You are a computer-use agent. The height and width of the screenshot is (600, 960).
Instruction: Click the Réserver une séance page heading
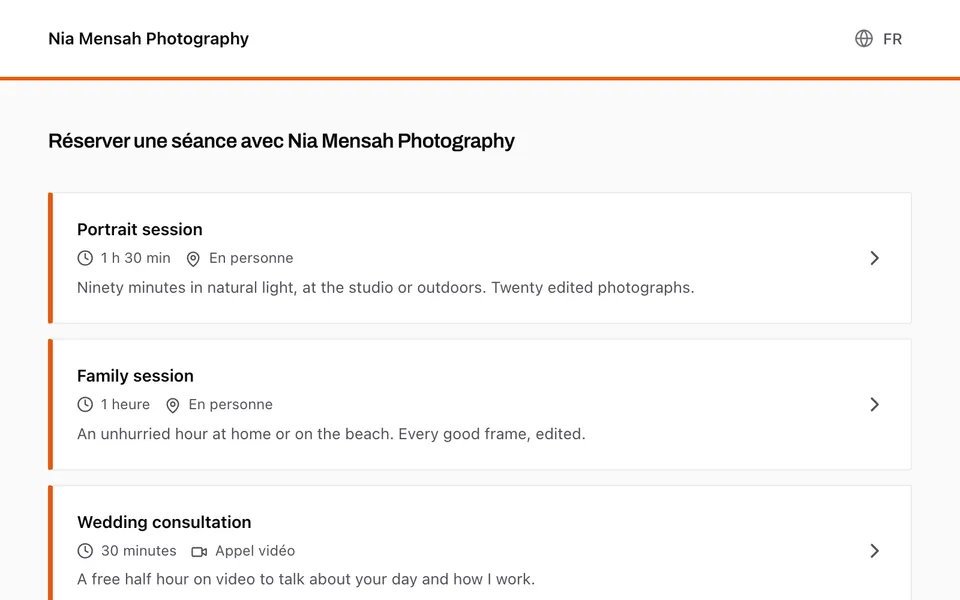pos(281,141)
